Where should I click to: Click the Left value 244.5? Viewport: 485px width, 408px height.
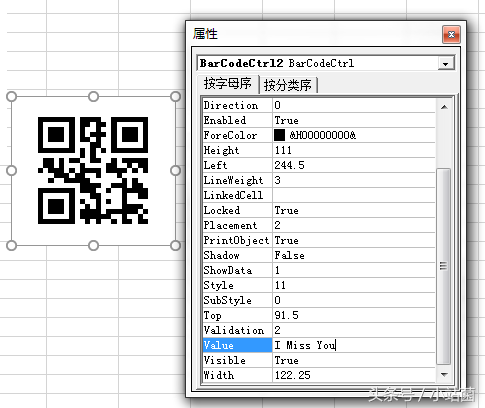pos(354,165)
